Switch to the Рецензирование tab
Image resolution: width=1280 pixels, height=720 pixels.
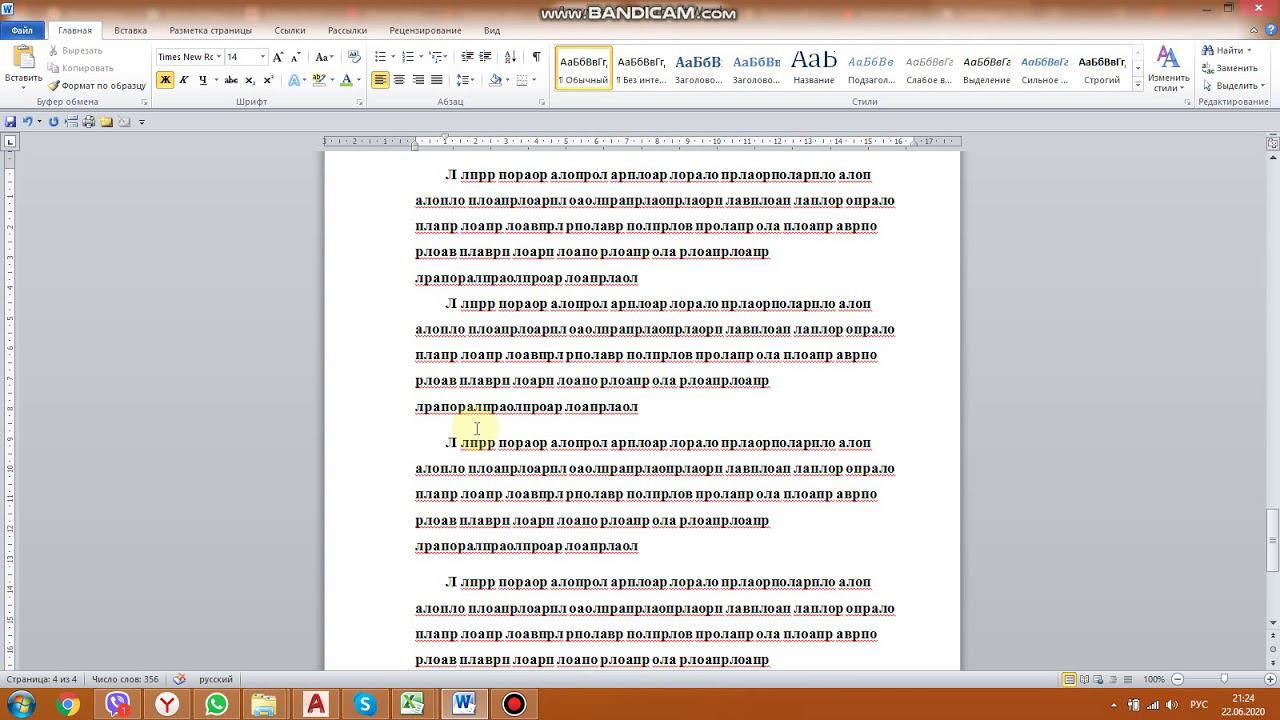(x=425, y=30)
